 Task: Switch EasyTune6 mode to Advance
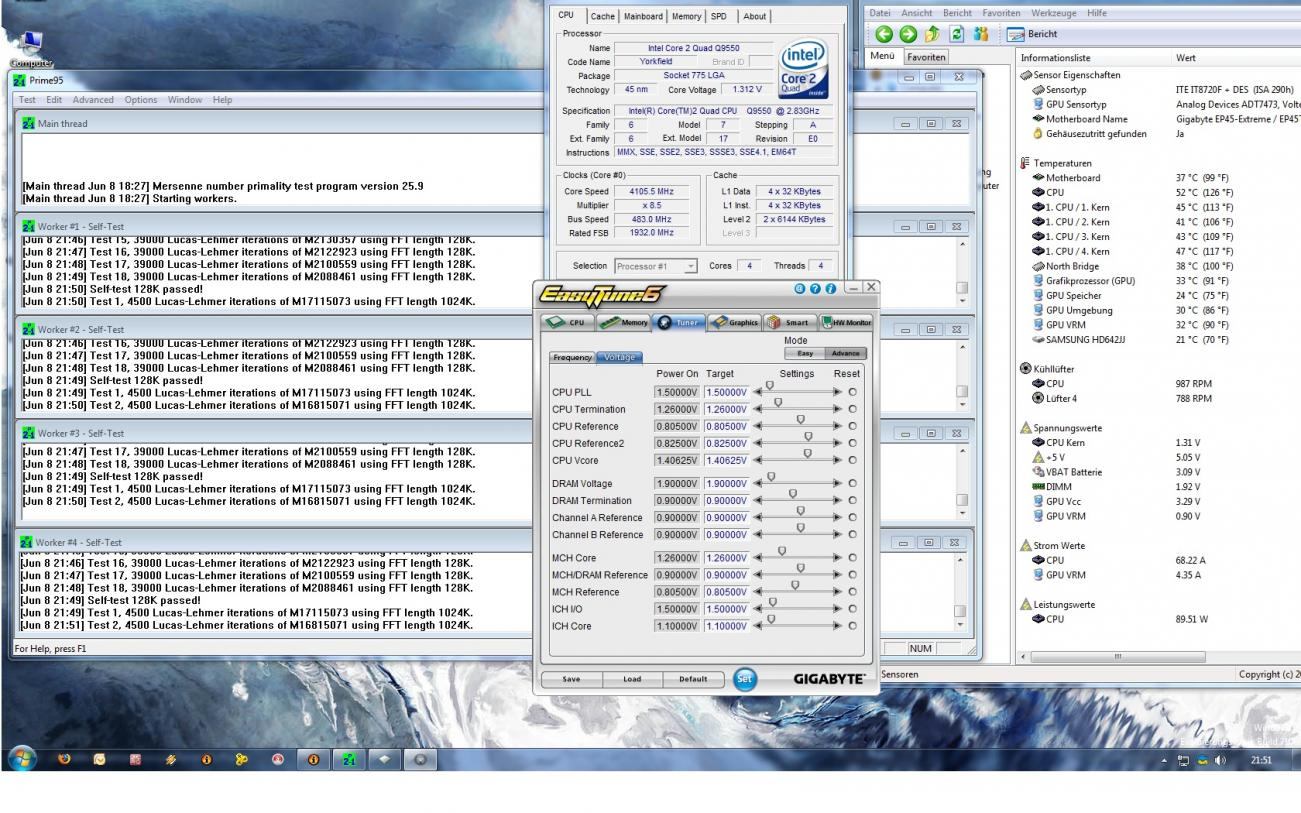point(845,353)
